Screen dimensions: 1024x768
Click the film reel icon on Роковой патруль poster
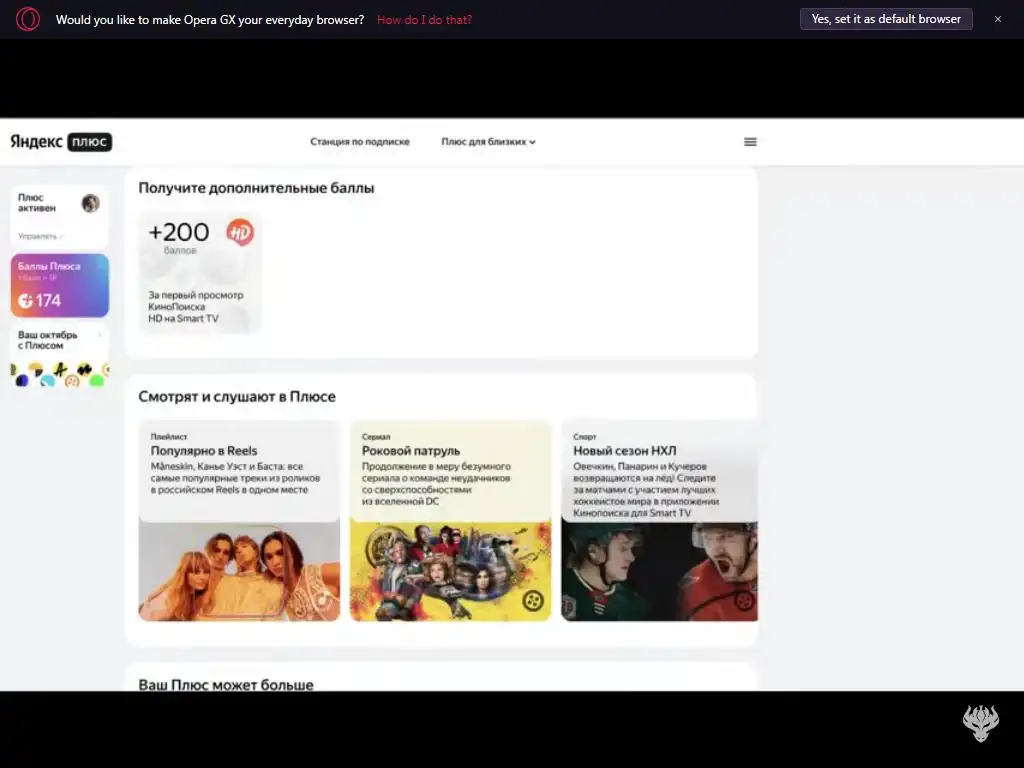(x=533, y=600)
